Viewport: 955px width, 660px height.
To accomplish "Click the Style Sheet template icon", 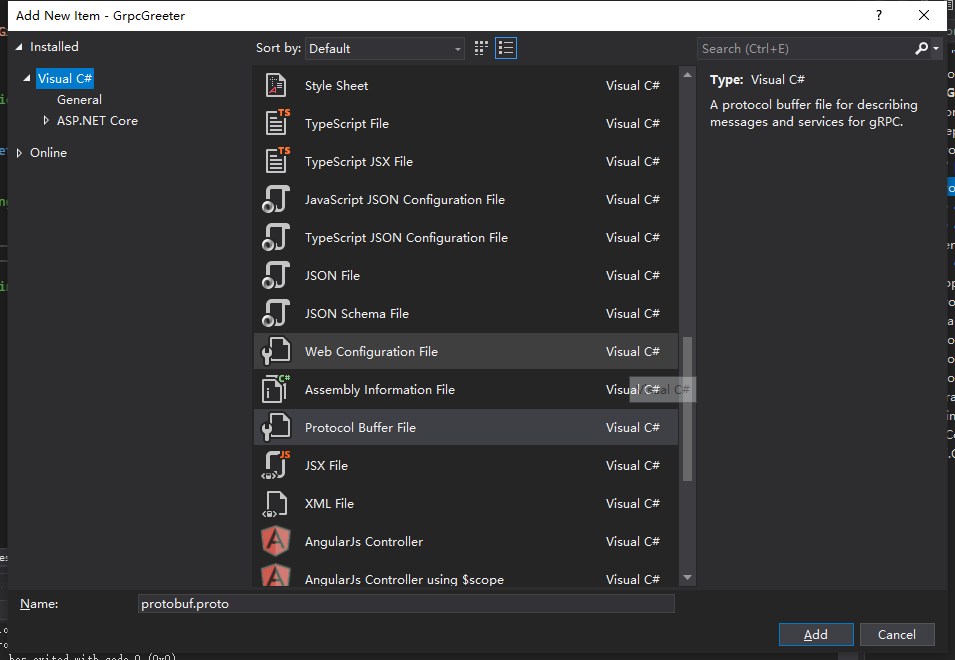I will (276, 85).
